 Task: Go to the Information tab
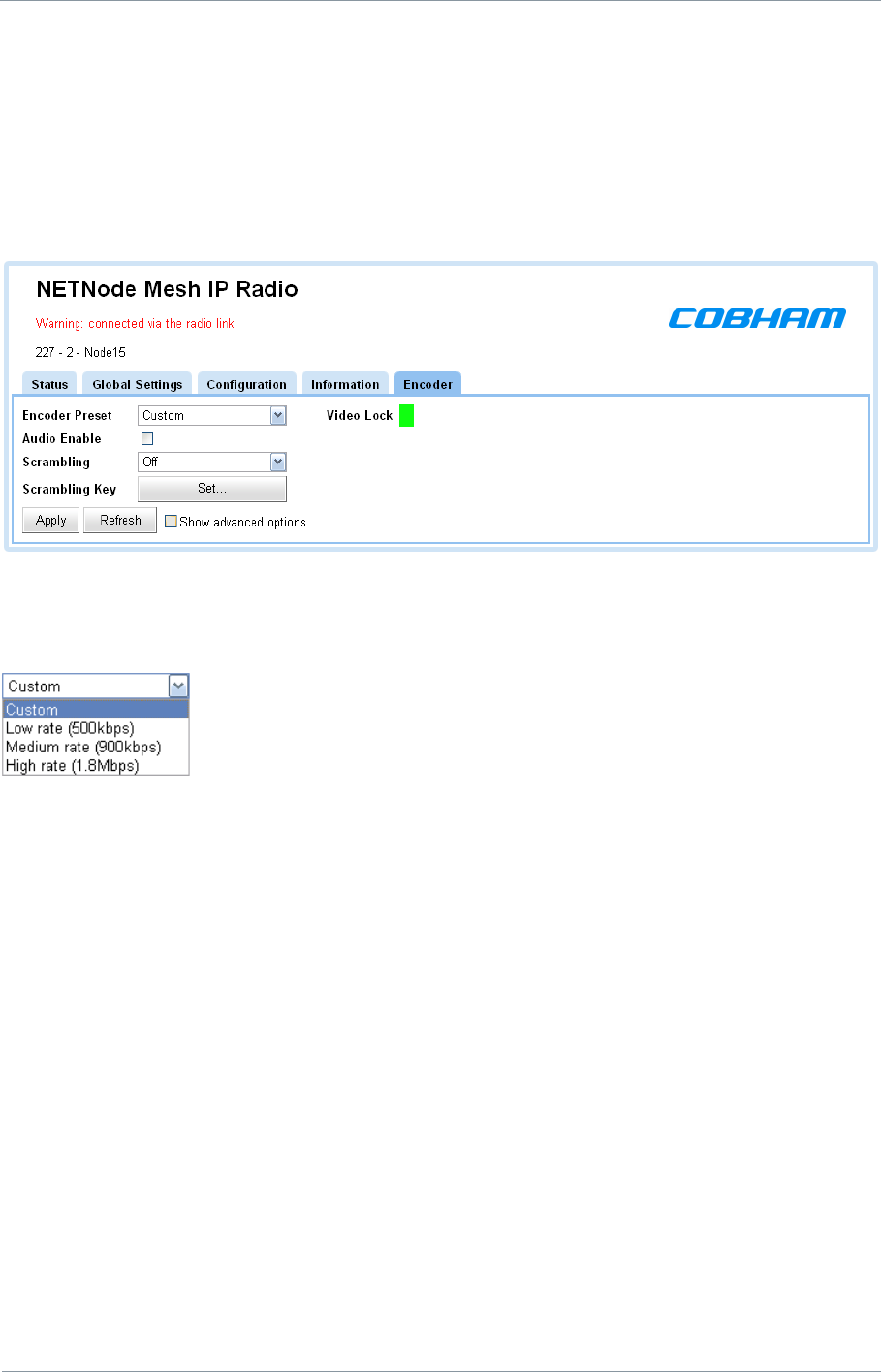(345, 384)
